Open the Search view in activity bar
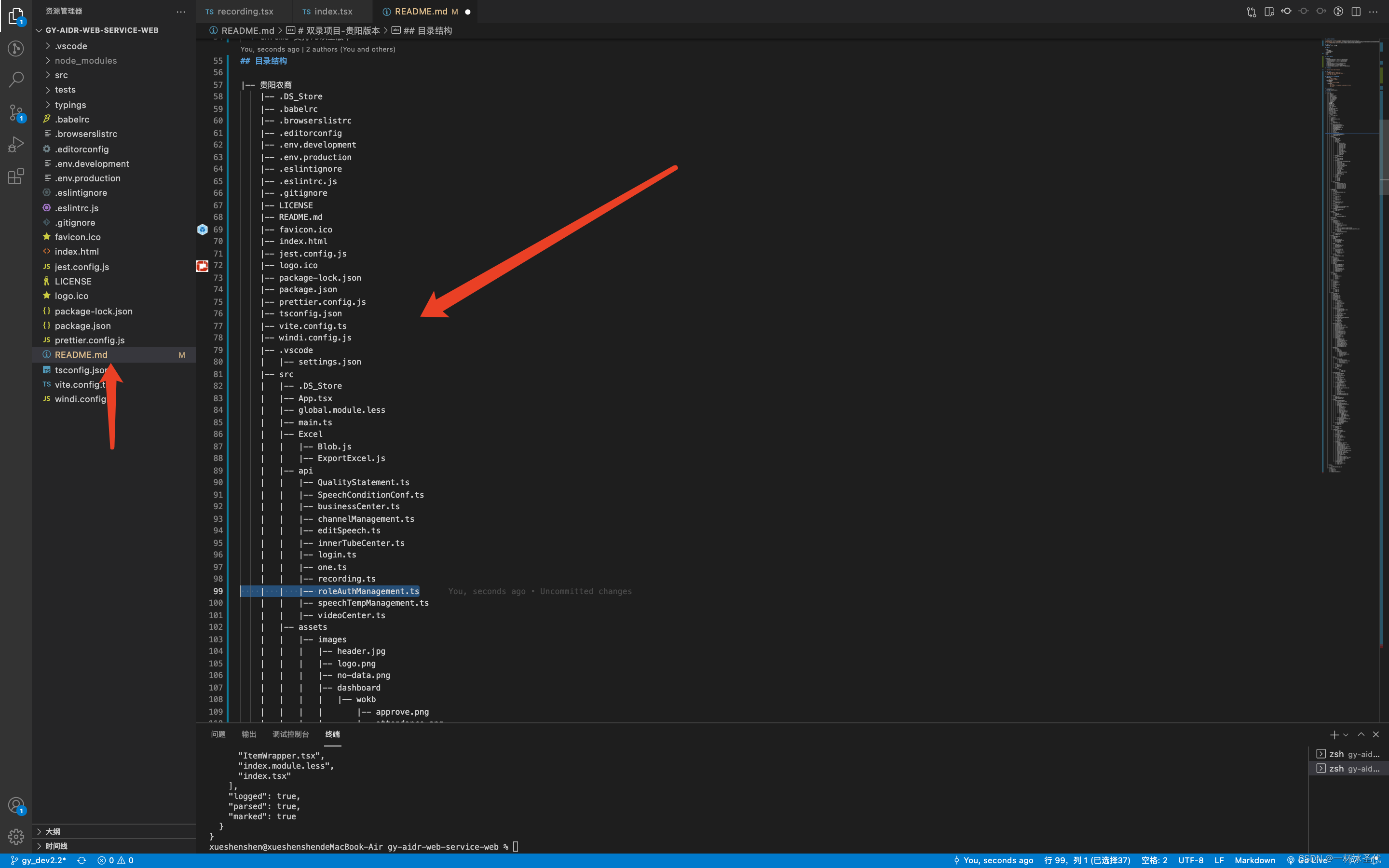This screenshot has width=1389, height=868. coord(16,79)
